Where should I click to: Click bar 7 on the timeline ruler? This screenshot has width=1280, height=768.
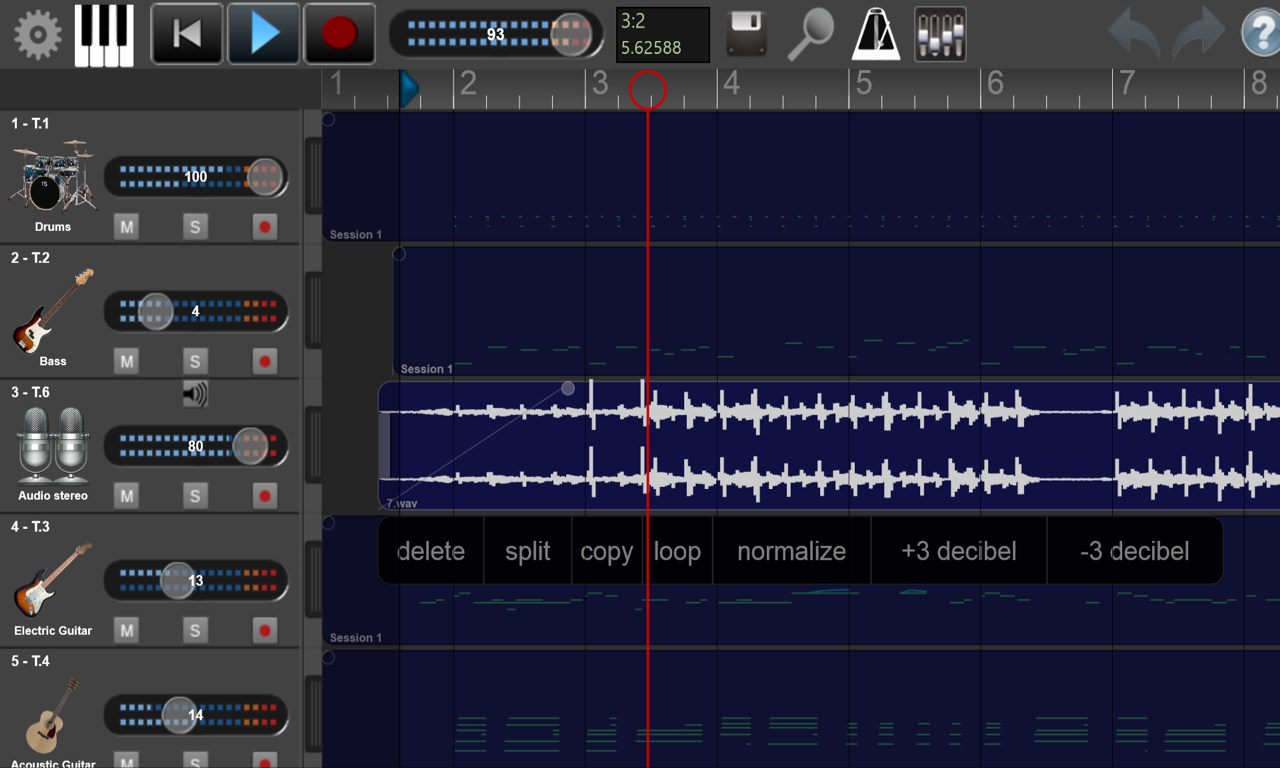(x=1127, y=84)
